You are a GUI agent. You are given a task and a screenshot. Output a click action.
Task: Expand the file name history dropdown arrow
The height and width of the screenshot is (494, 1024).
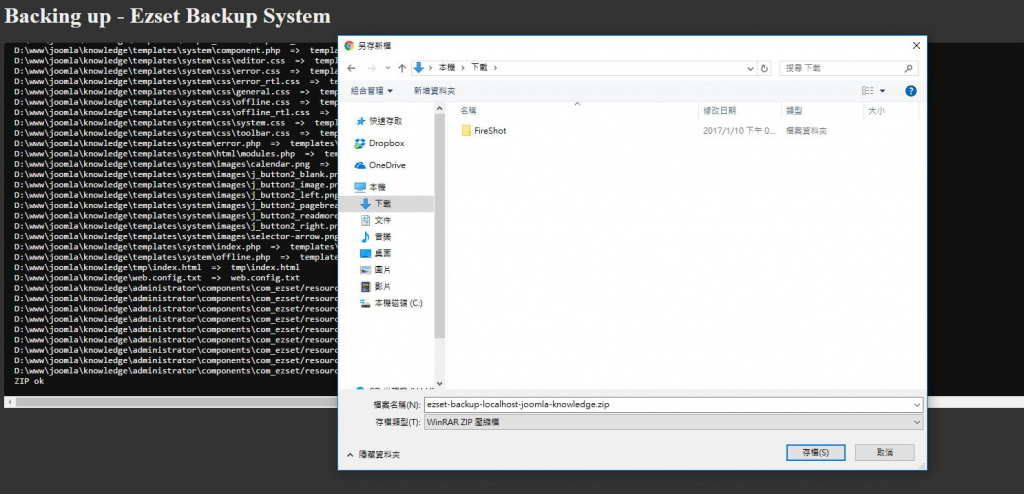916,405
